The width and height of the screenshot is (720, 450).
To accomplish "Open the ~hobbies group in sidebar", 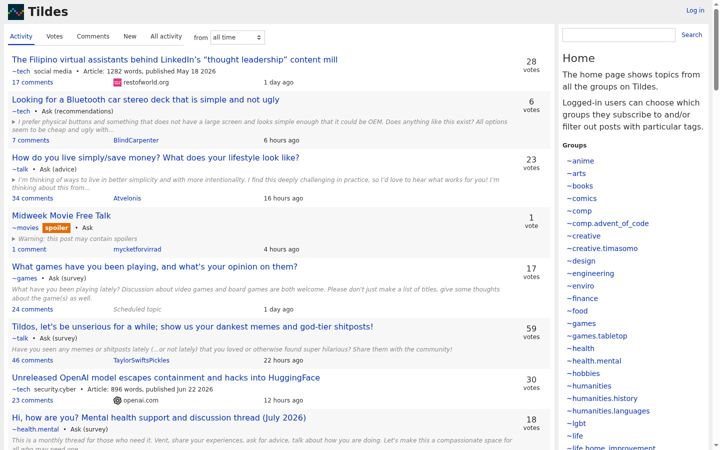I will click(x=583, y=374).
